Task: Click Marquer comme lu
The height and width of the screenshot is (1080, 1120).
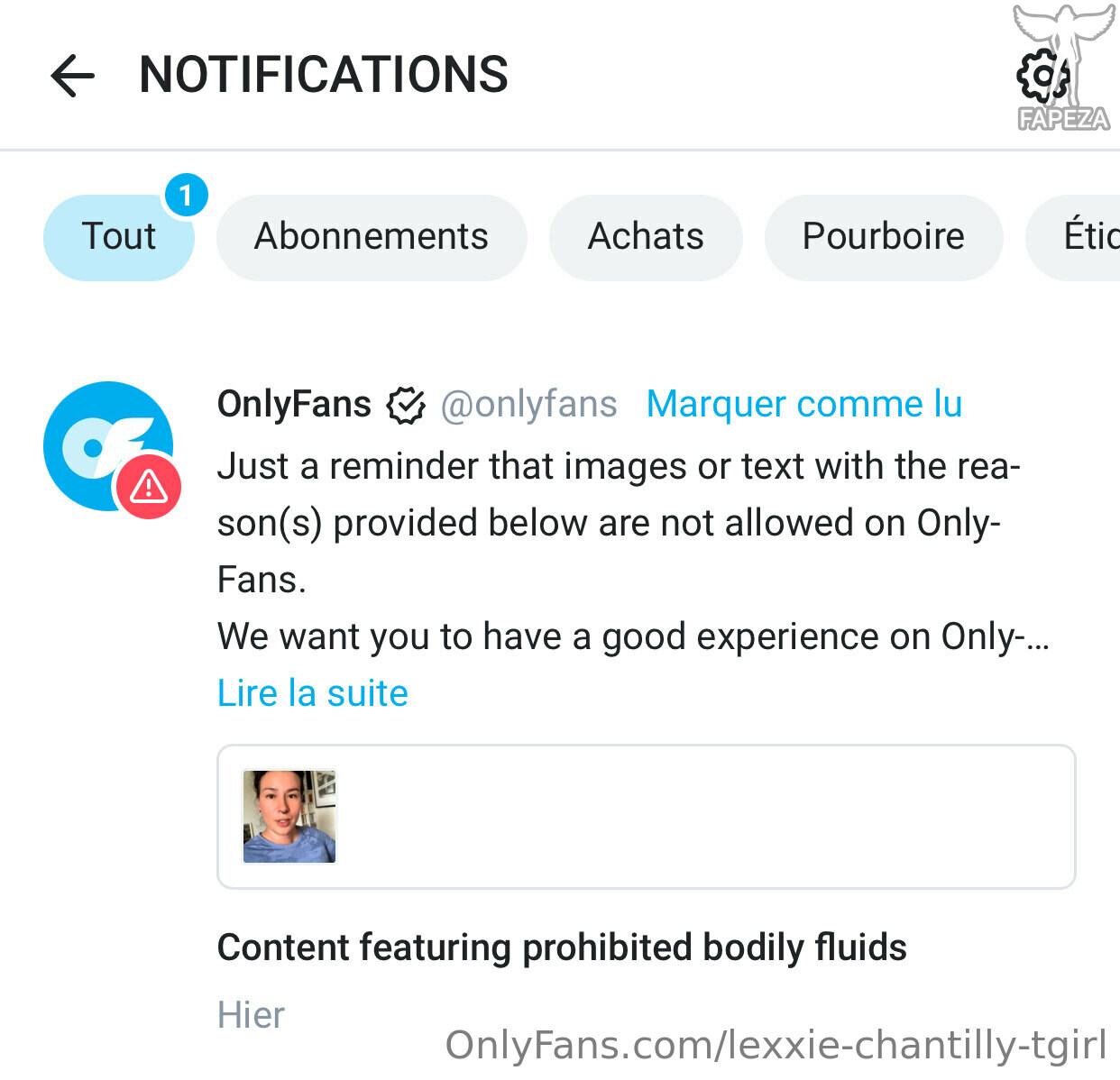Action: pos(804,404)
